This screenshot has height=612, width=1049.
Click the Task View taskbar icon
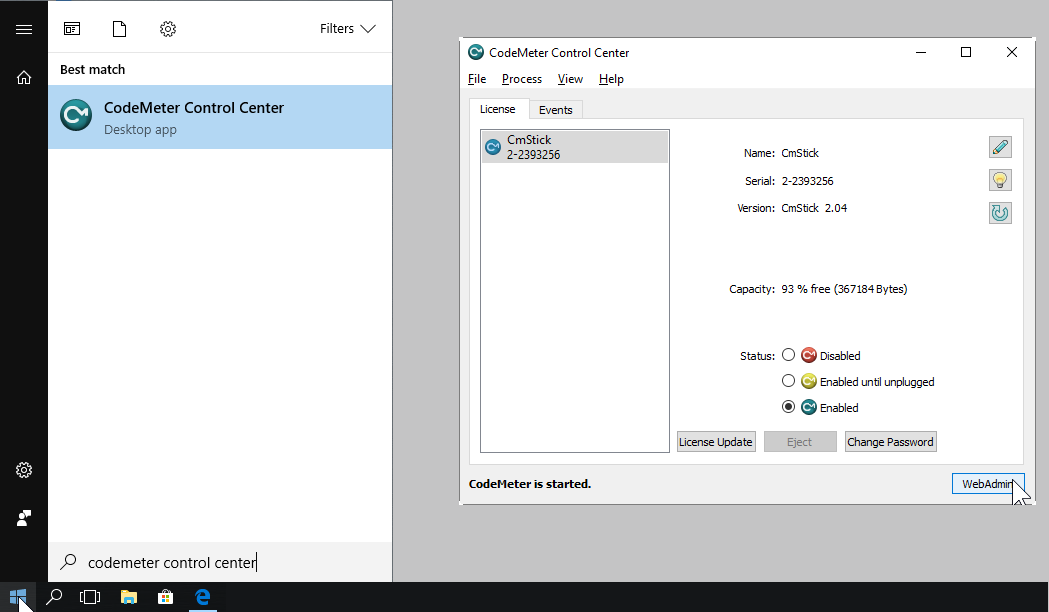[x=90, y=597]
